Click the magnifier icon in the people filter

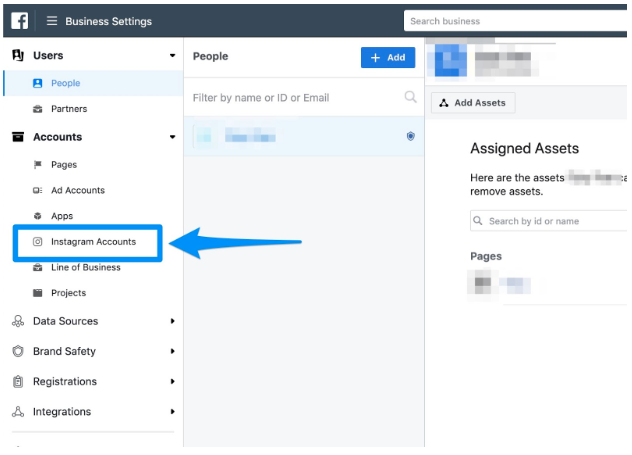(x=410, y=97)
